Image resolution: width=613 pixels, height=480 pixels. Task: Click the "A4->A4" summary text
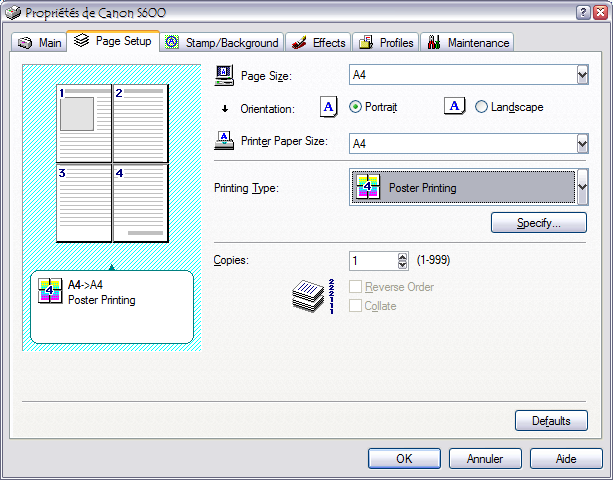pyautogui.click(x=85, y=285)
